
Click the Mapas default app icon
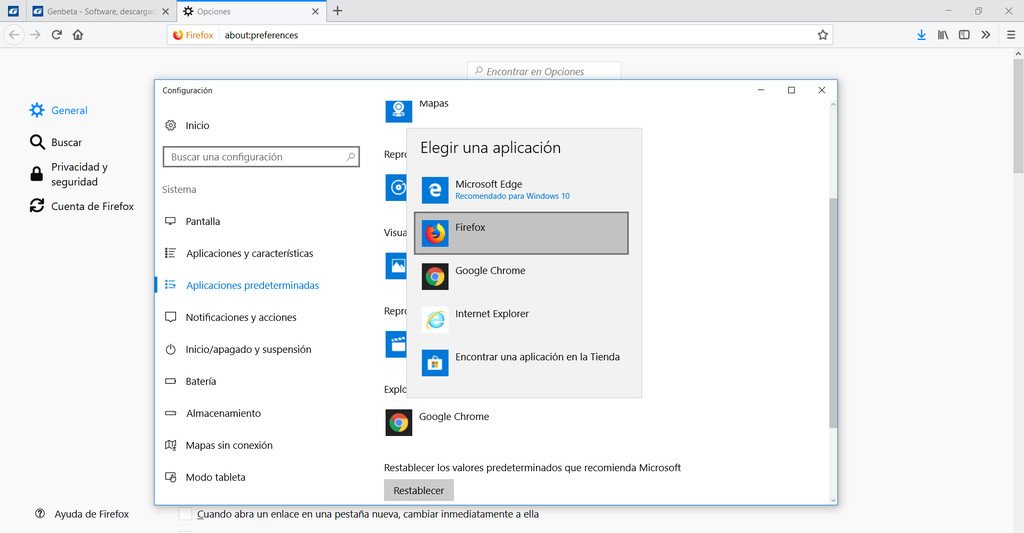[398, 110]
